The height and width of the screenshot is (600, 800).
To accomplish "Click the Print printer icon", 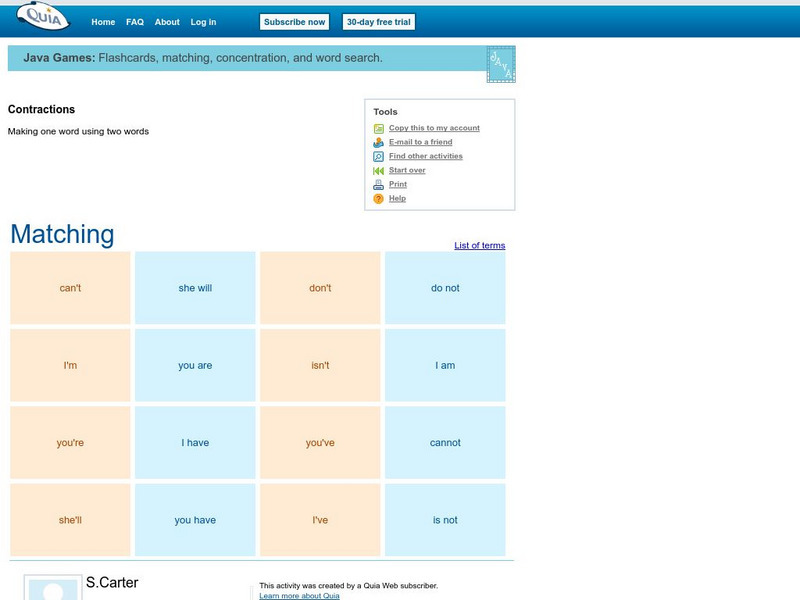I will pyautogui.click(x=378, y=184).
